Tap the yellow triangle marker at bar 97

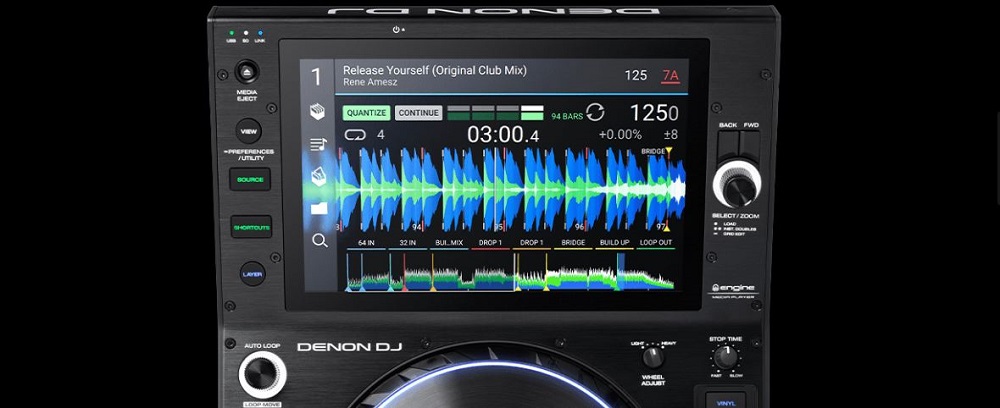pyautogui.click(x=668, y=226)
